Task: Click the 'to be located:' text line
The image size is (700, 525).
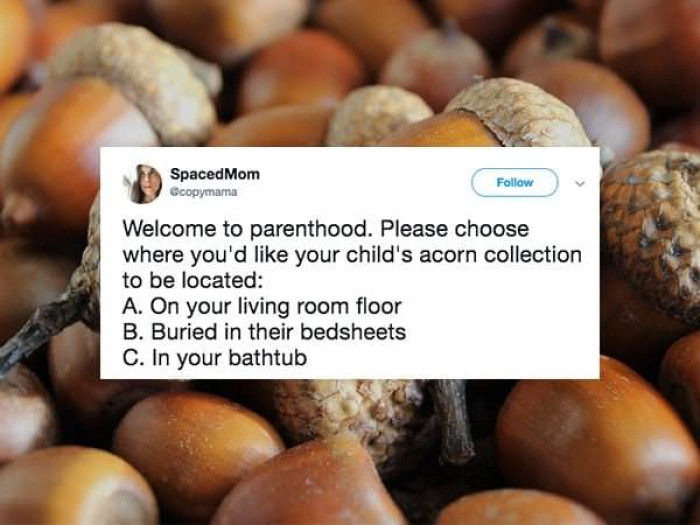Action: click(x=191, y=280)
